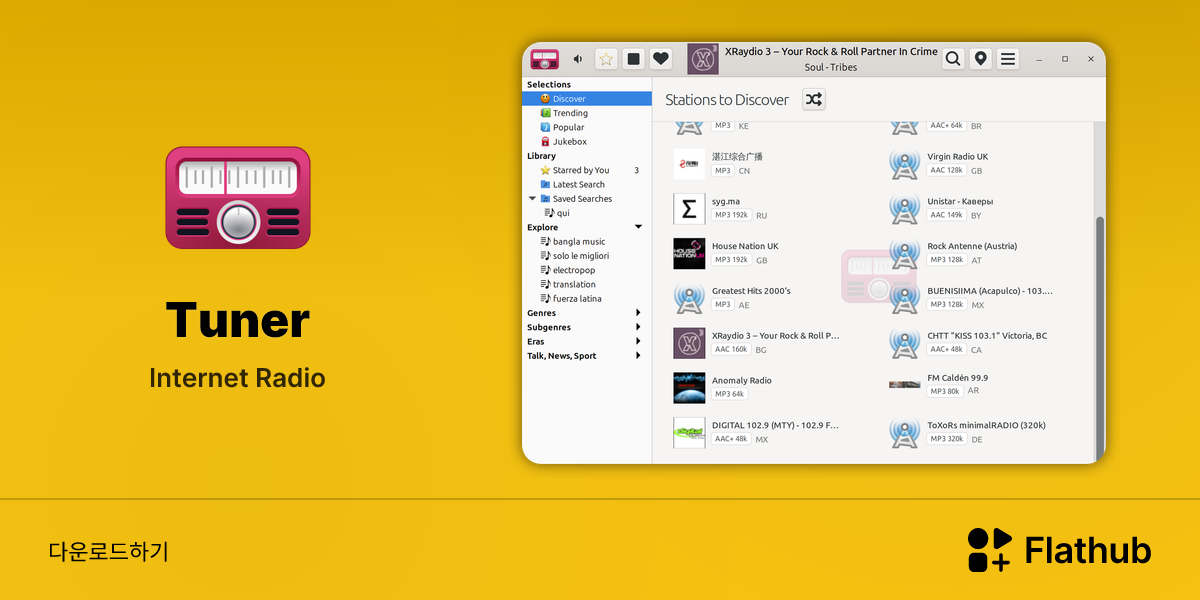This screenshot has height=600, width=1200.
Task: Click the DIGITAL 102.9 (MTY) station logo
Action: point(689,433)
